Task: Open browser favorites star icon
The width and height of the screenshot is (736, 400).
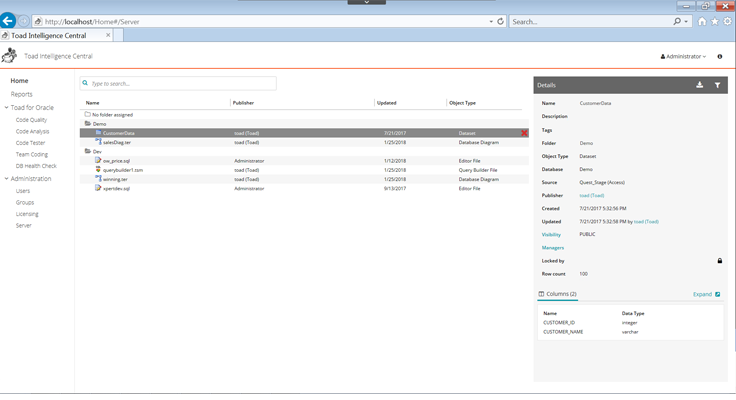Action: pos(714,21)
